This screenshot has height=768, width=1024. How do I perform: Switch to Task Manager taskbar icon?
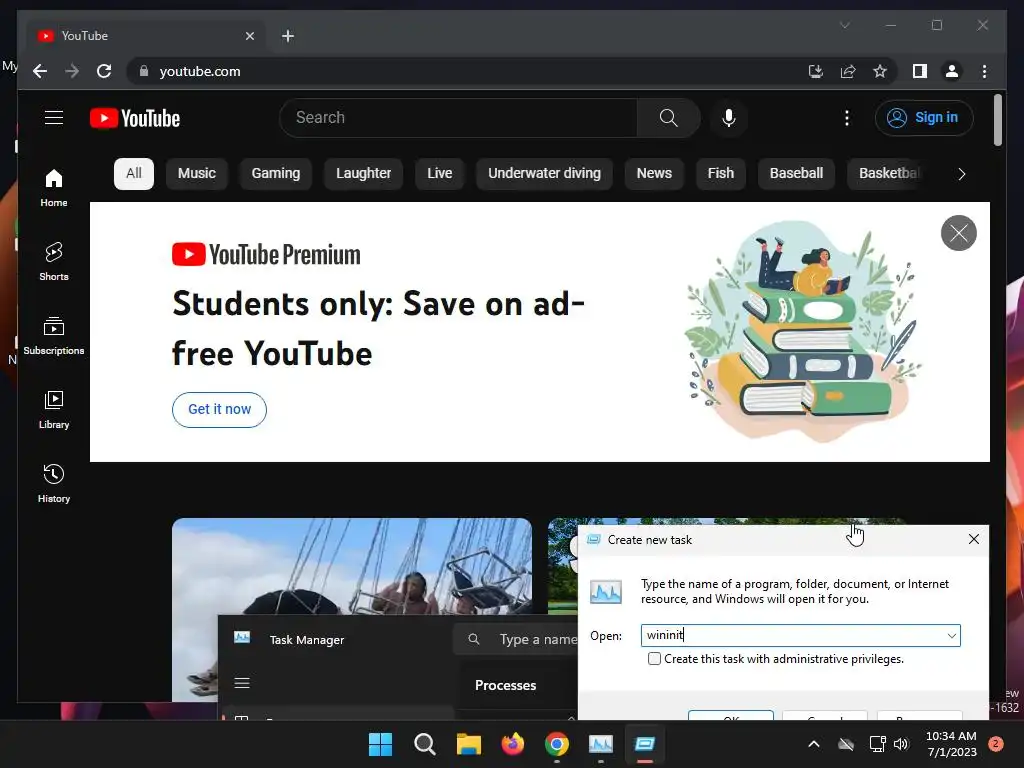pos(601,744)
